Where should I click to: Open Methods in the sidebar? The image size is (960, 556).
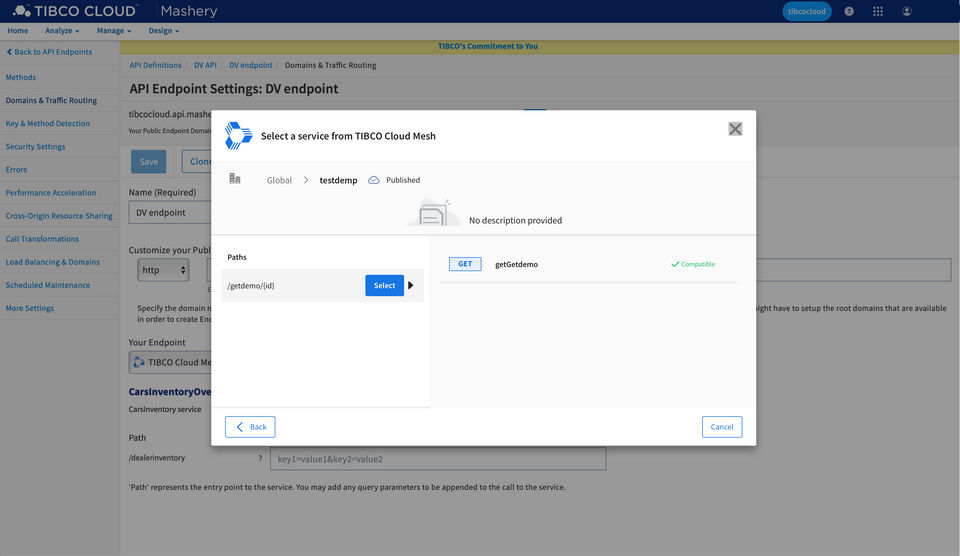(21, 77)
